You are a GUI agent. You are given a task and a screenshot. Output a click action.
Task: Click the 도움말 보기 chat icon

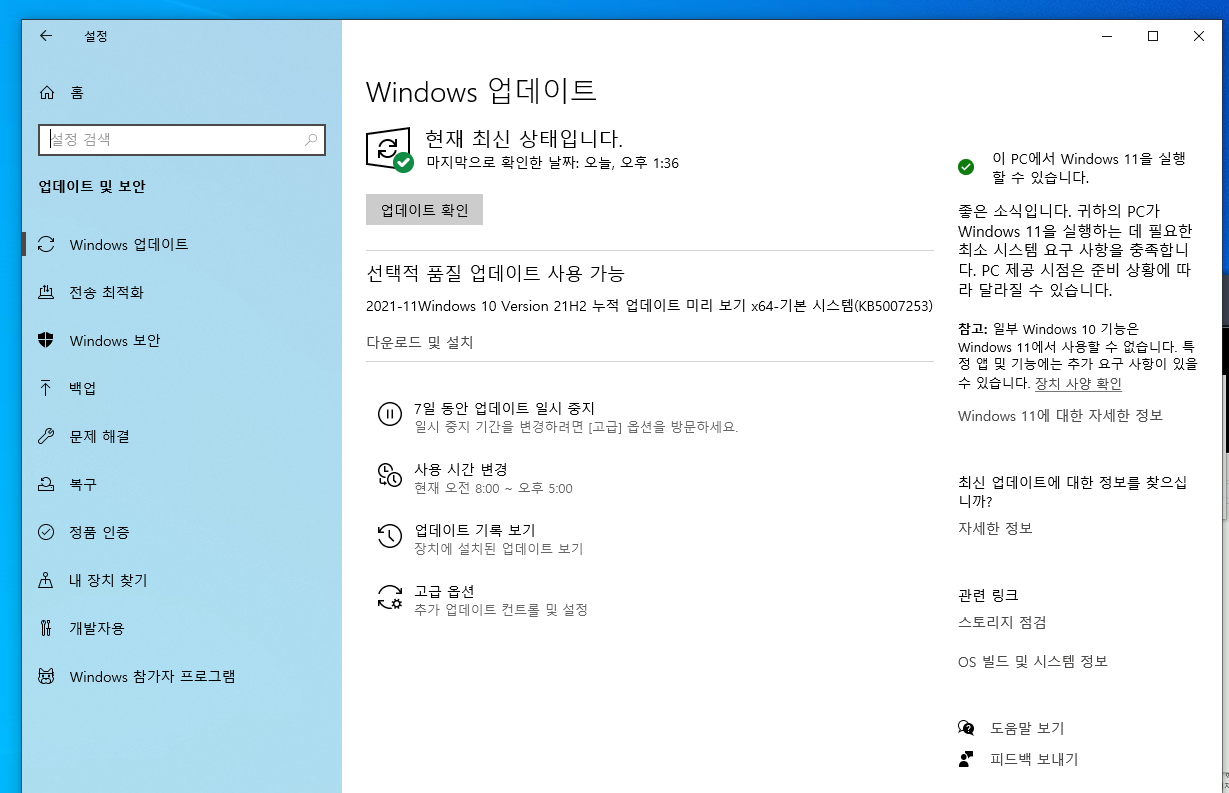pyautogui.click(x=966, y=728)
